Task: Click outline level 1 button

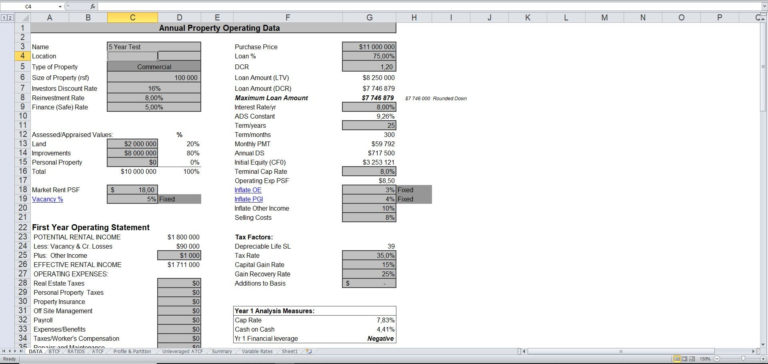Action: pyautogui.click(x=4, y=18)
